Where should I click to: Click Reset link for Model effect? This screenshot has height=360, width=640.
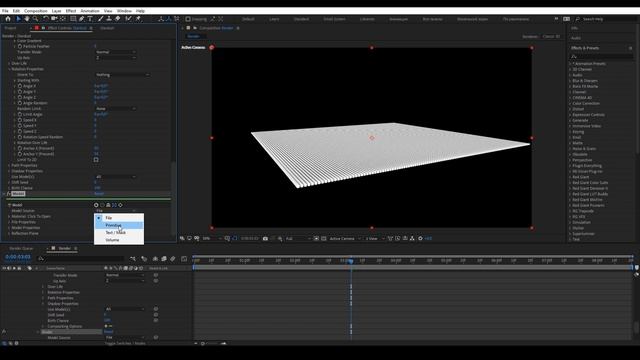point(99,194)
